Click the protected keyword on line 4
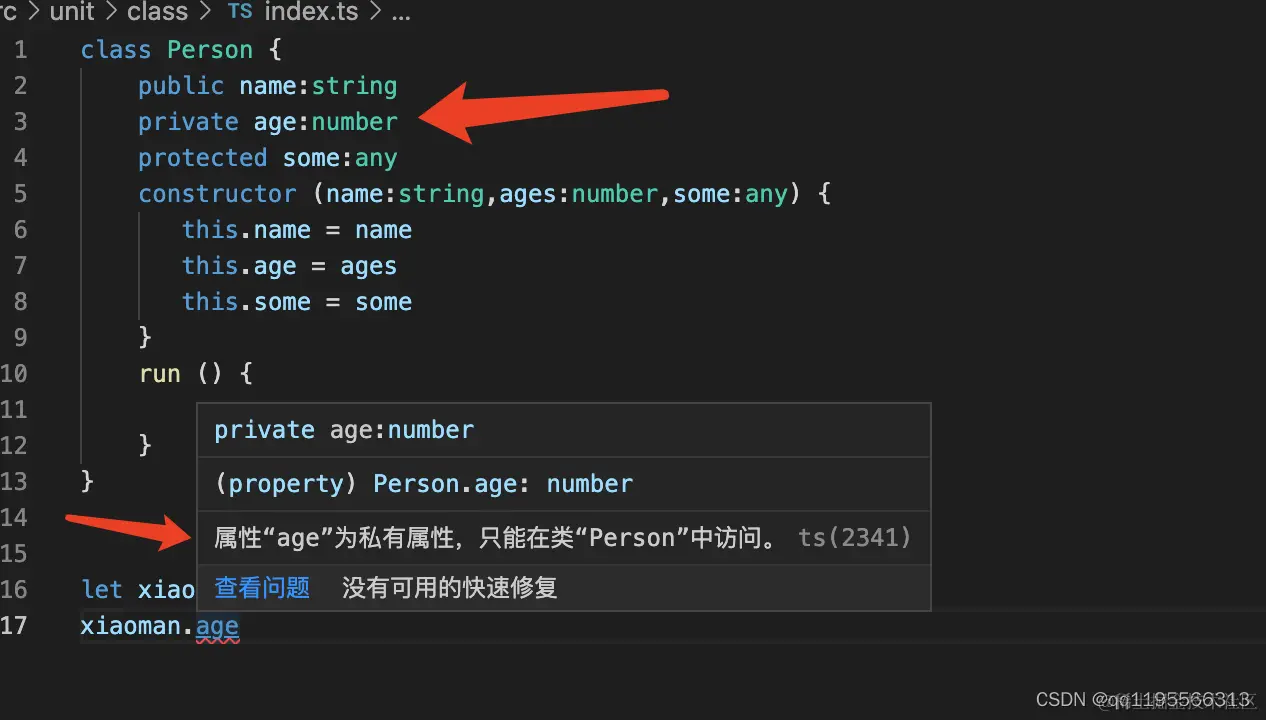Screen dimensions: 1266x720 click(x=203, y=158)
